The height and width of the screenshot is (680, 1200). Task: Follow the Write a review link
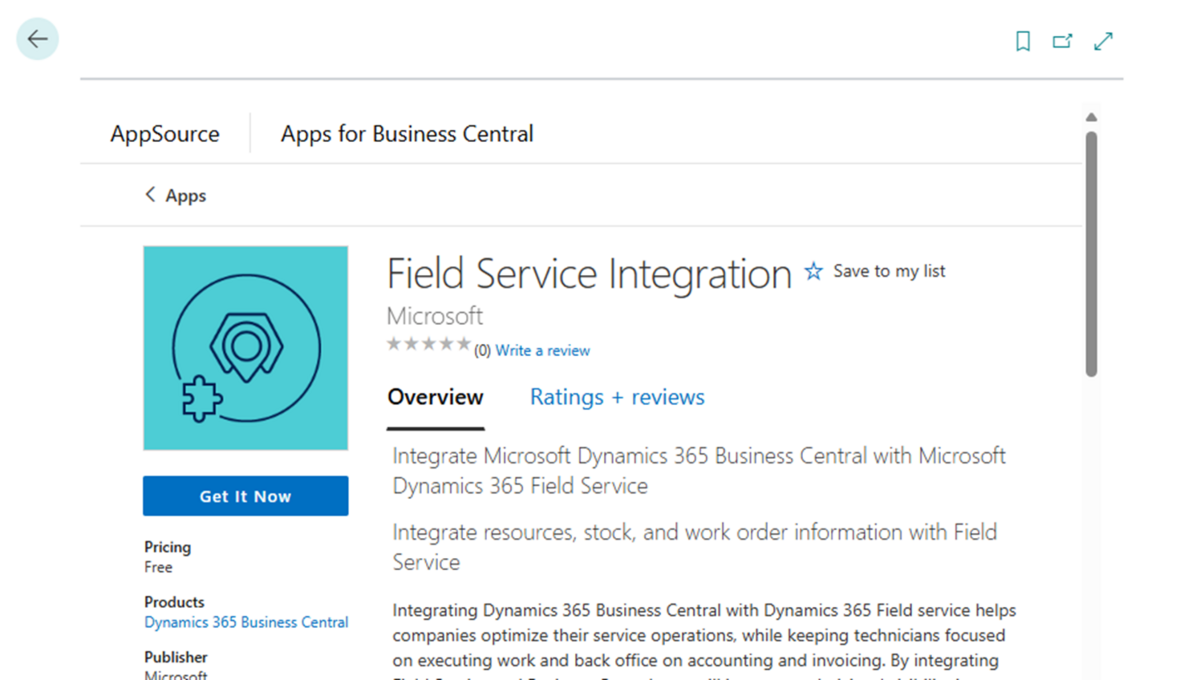(x=542, y=350)
